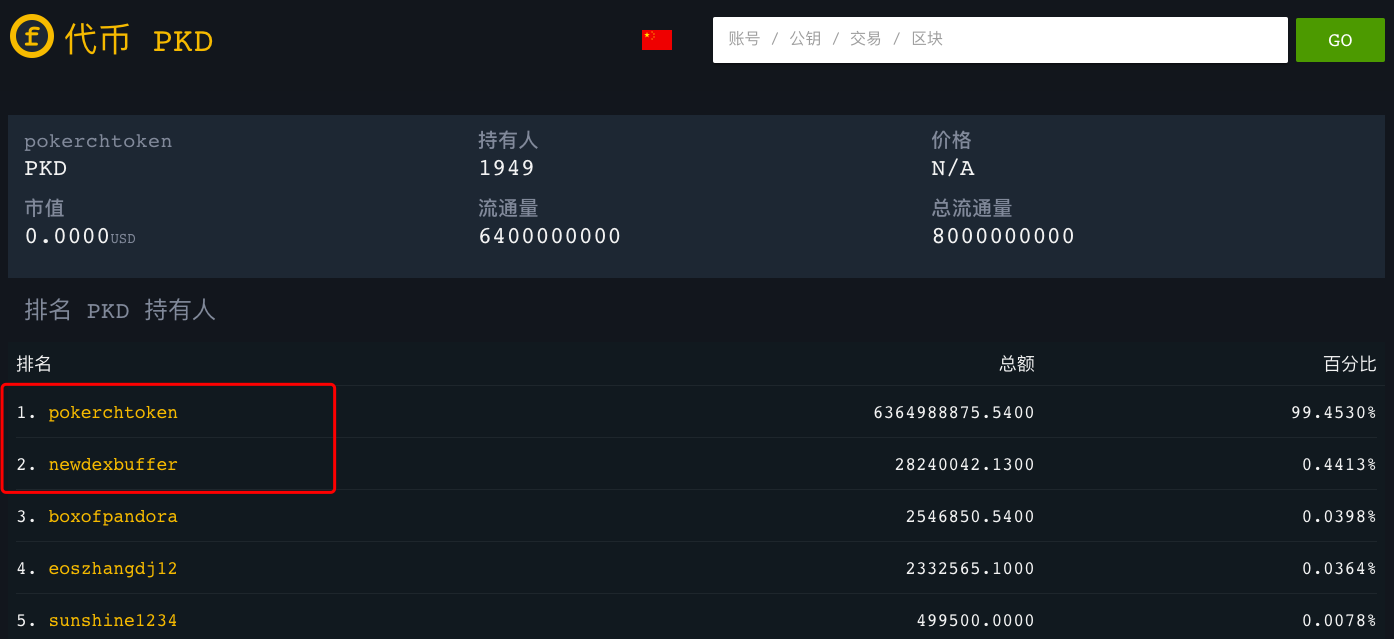
Task: Open the pokerchtoken holder link
Action: [113, 412]
